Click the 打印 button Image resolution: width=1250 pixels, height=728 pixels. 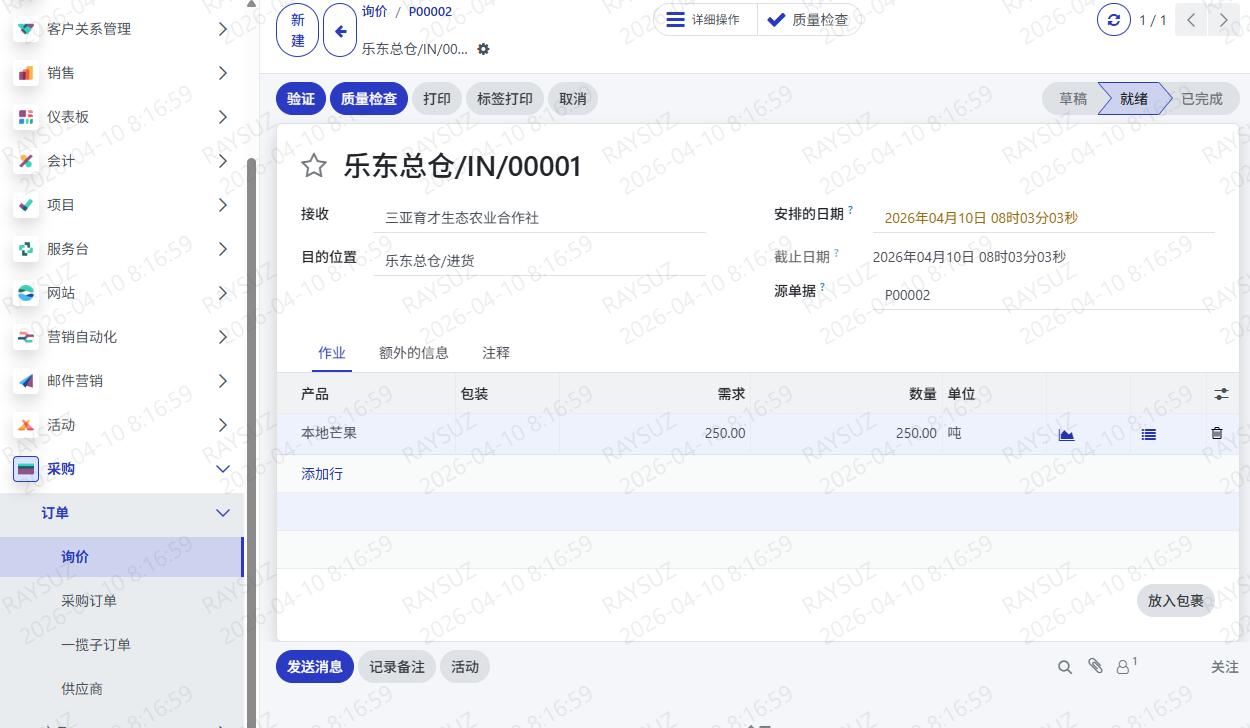(437, 99)
